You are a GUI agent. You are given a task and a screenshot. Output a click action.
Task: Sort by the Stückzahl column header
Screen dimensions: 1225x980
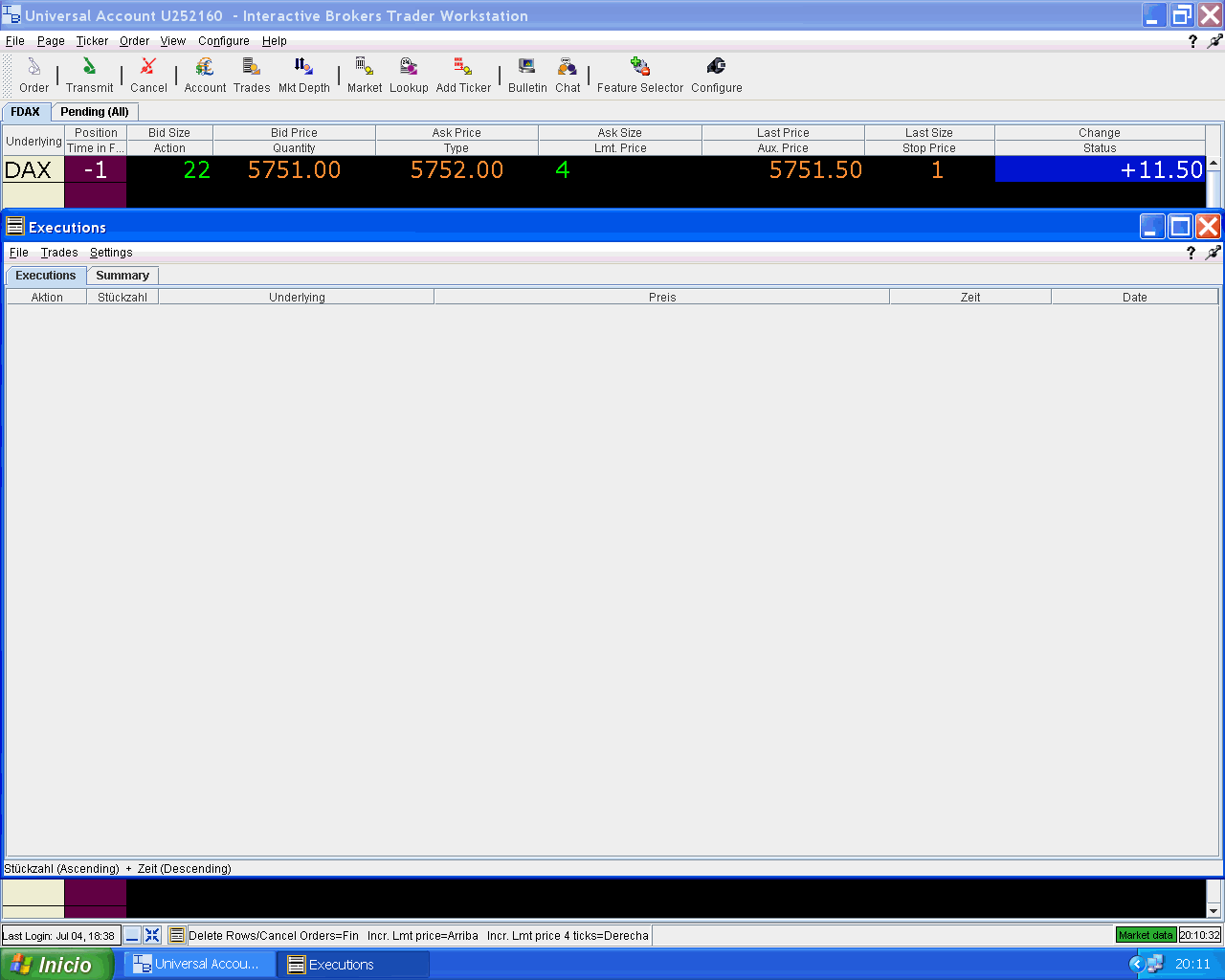point(122,298)
